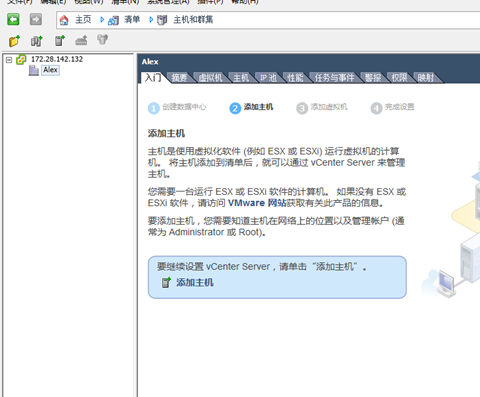Click step 3 circle 添加虚拟机
Viewport: 480px width, 397px height.
302,108
